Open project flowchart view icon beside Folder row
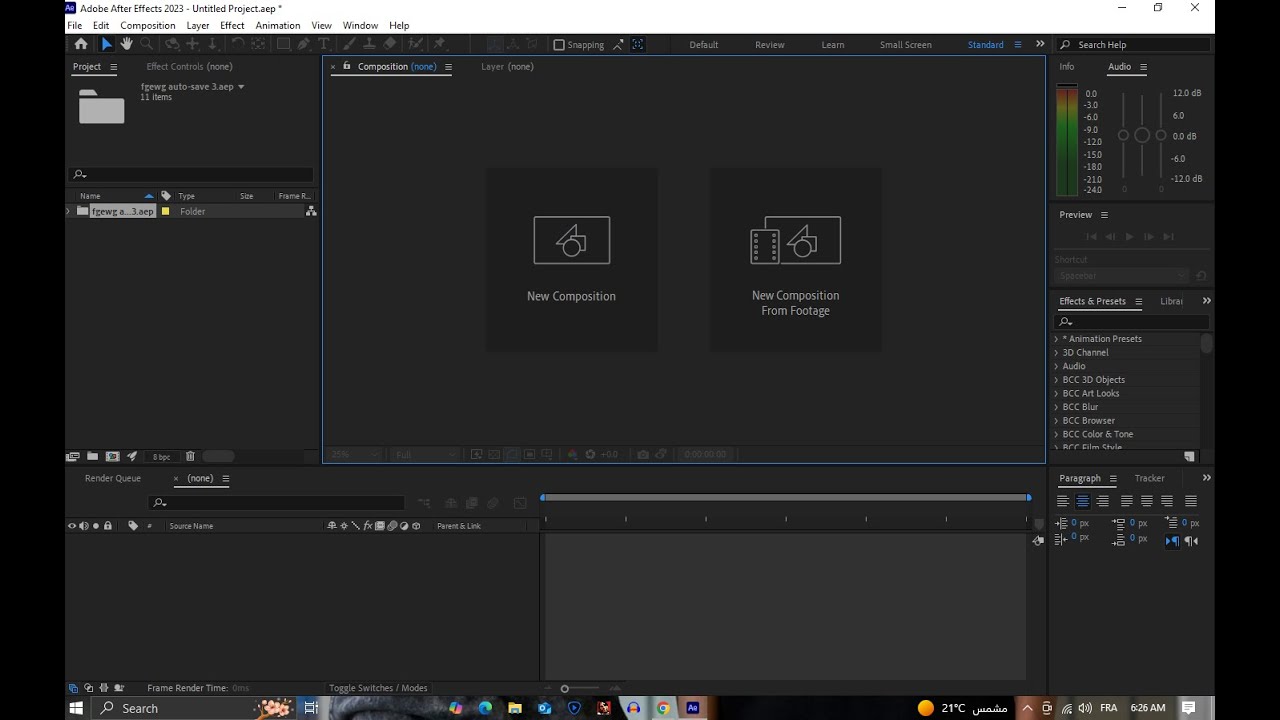Image resolution: width=1280 pixels, height=720 pixels. 311,211
